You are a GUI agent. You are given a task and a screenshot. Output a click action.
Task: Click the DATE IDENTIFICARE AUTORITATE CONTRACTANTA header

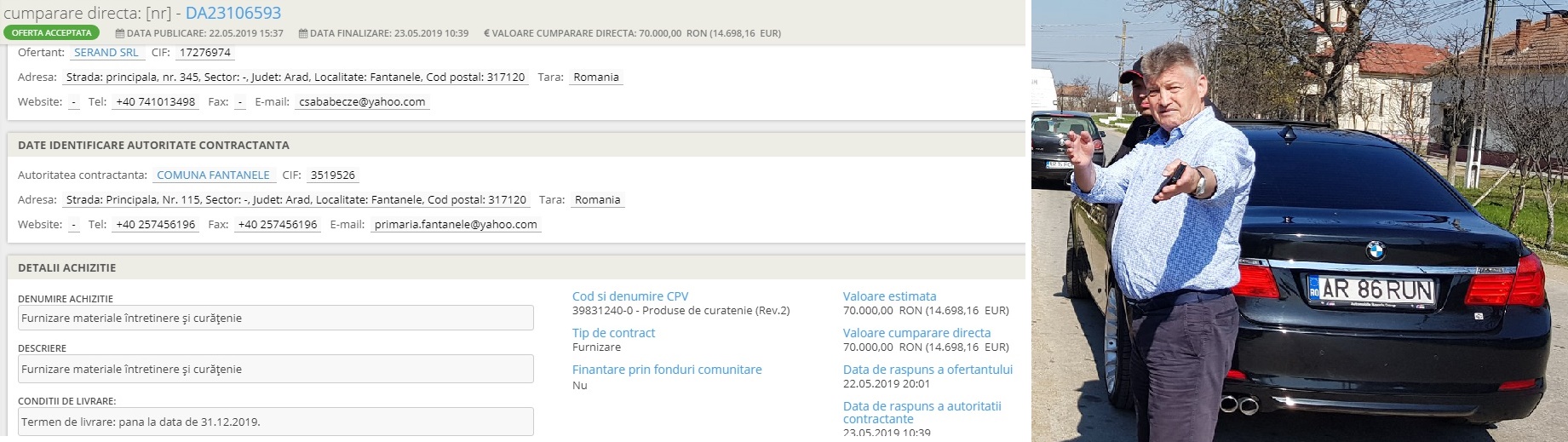153,145
